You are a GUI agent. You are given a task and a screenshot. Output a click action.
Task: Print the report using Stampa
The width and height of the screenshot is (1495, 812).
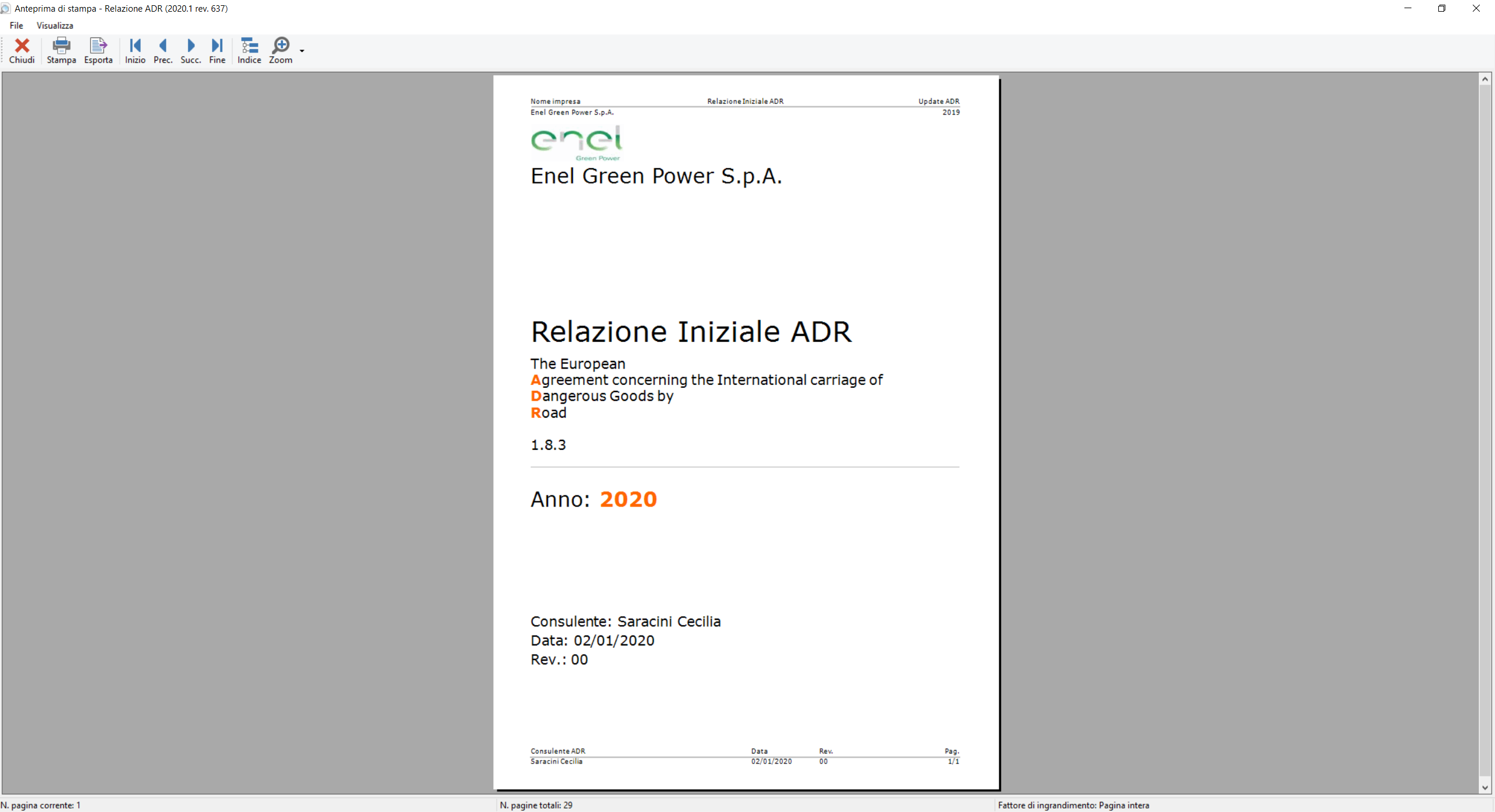(x=61, y=51)
